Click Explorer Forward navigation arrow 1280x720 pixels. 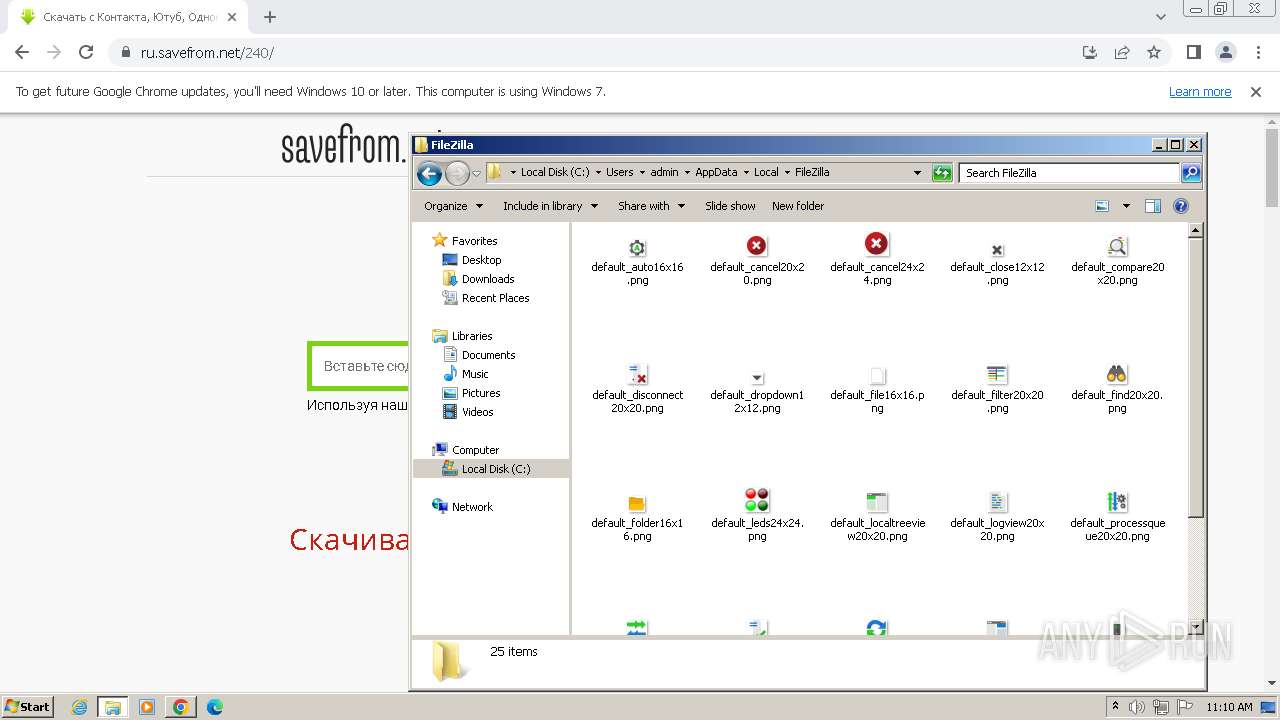point(456,173)
